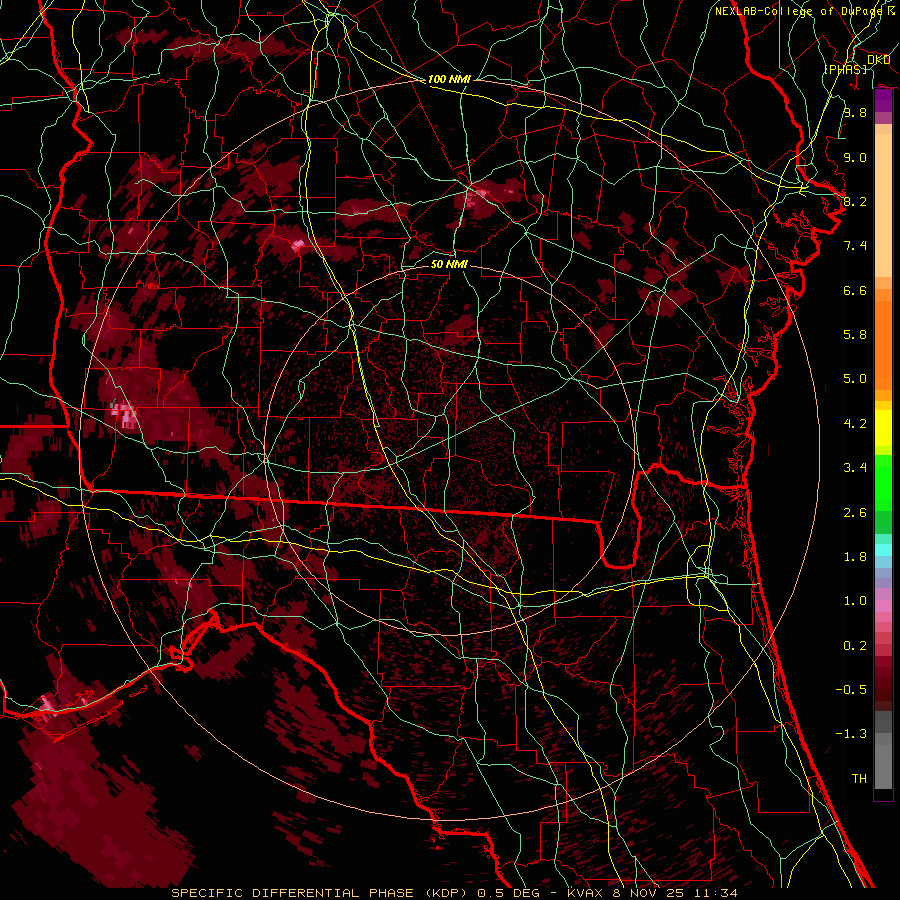Pick the bright green segment of the color bar
Screen dimensions: 900x900
(883, 482)
